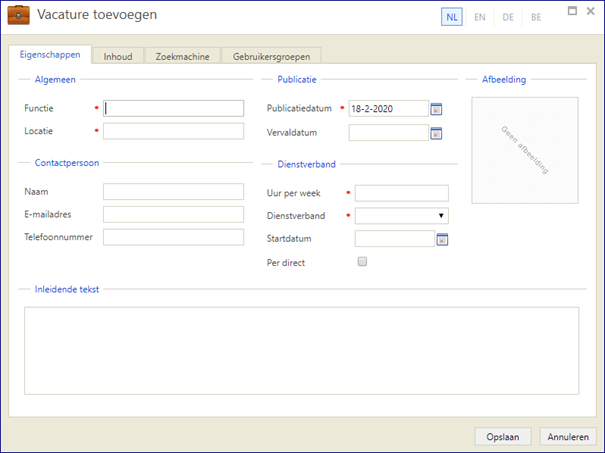Click the Per direct label
This screenshot has width=605, height=453.
click(286, 263)
